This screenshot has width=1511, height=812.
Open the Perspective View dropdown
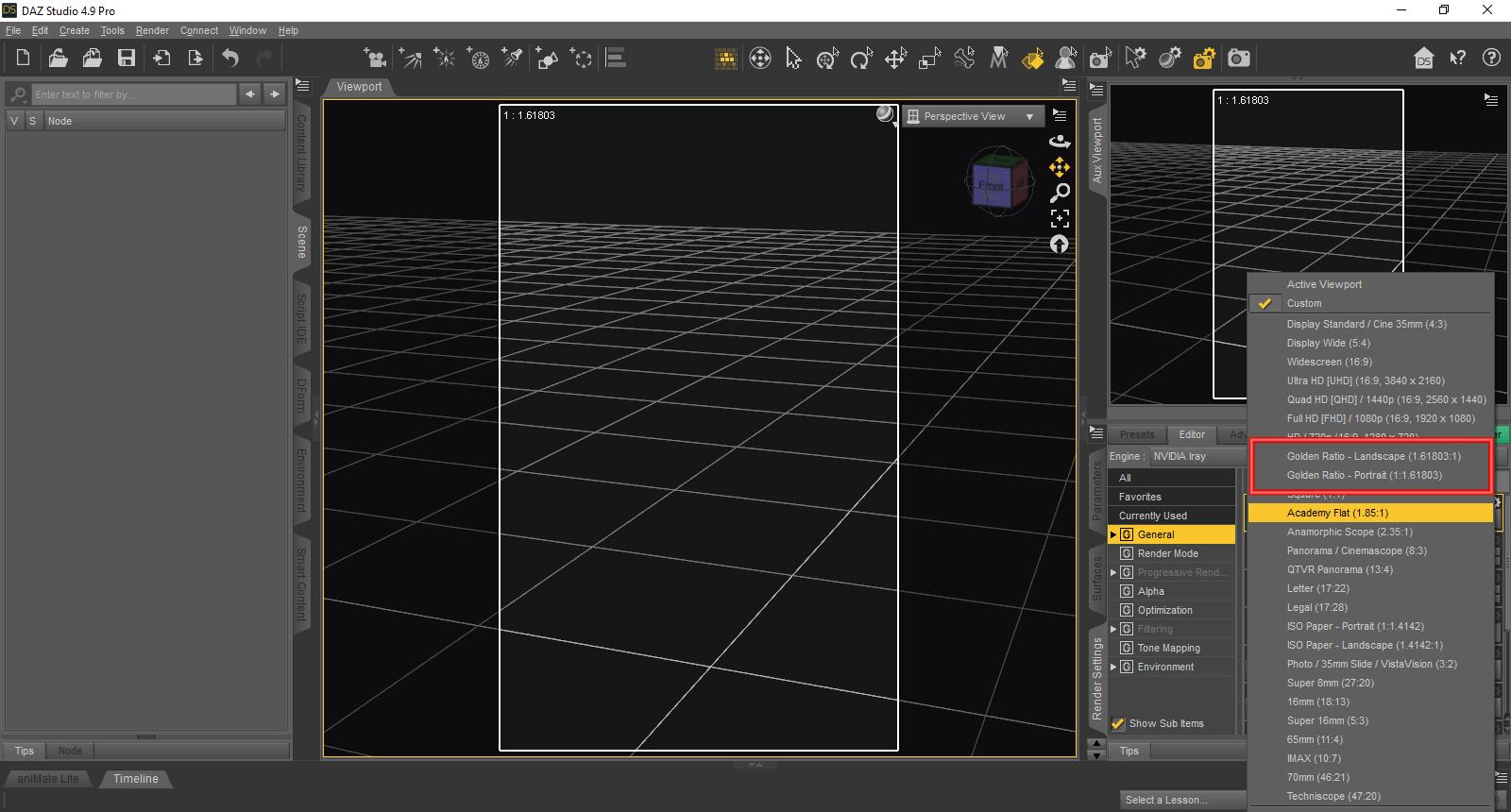[x=973, y=116]
